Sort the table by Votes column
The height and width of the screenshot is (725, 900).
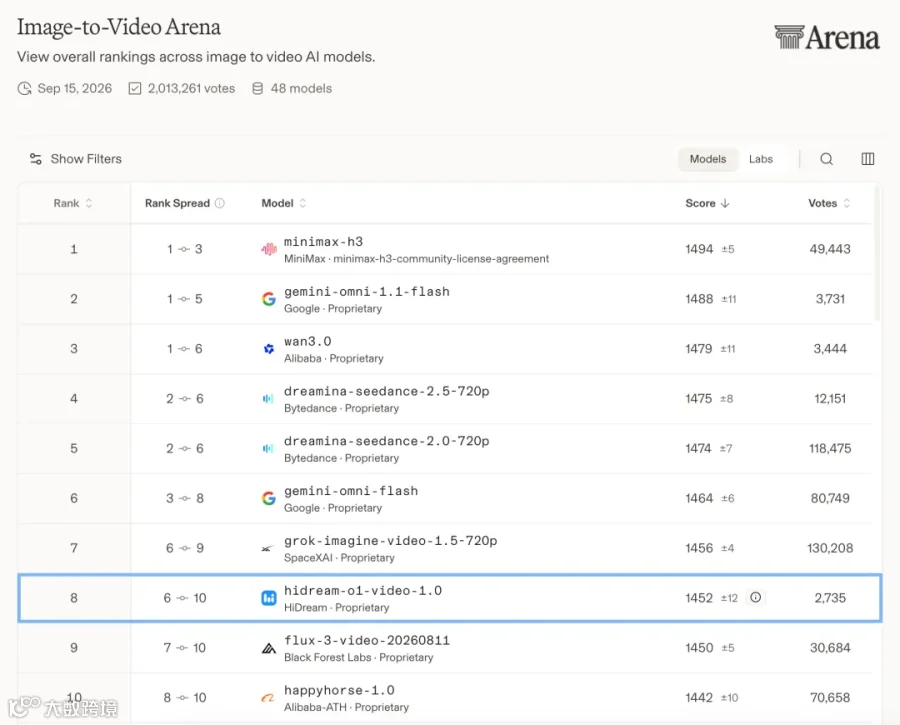[829, 203]
